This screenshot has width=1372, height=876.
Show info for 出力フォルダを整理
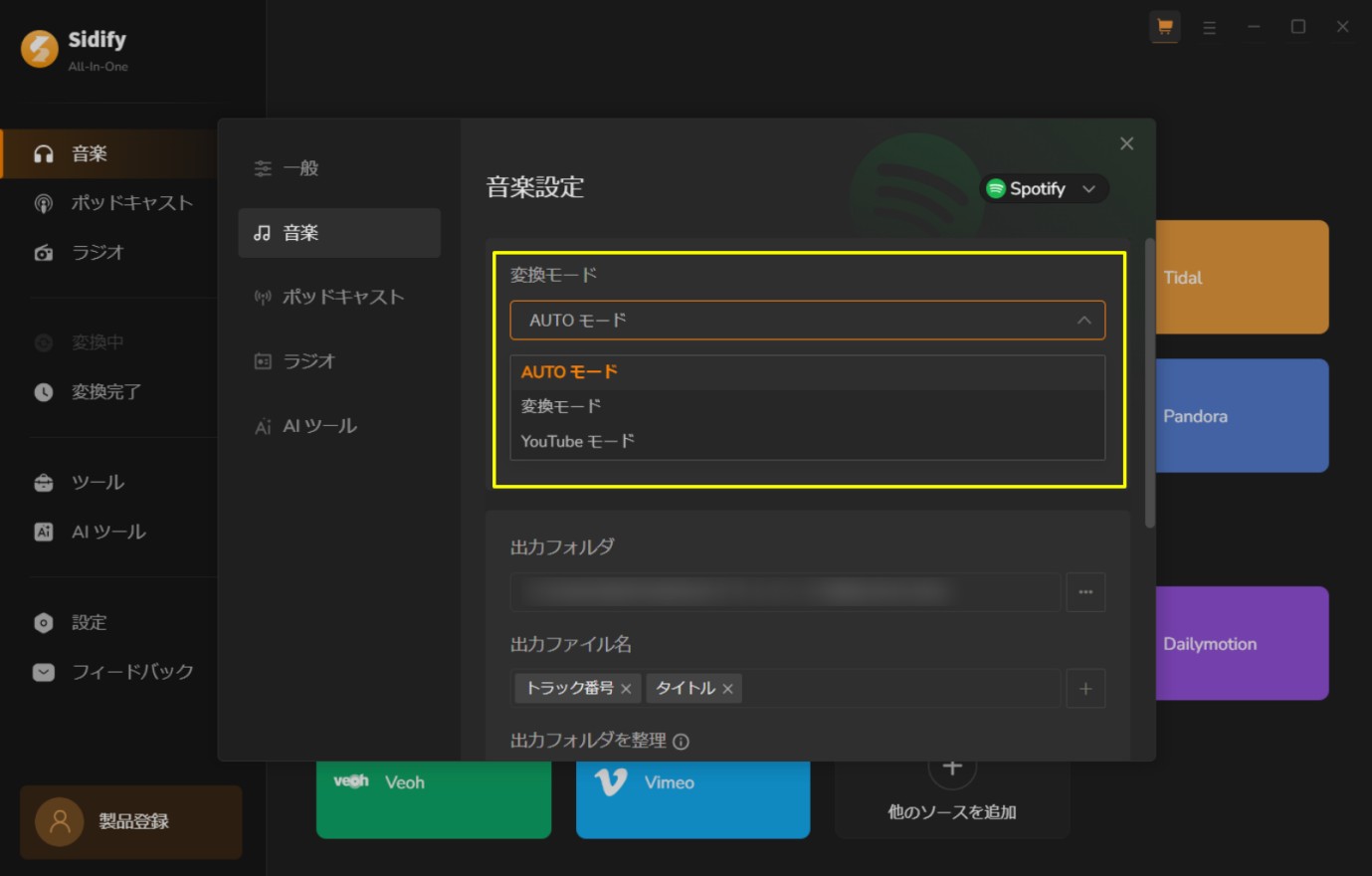pos(682,742)
